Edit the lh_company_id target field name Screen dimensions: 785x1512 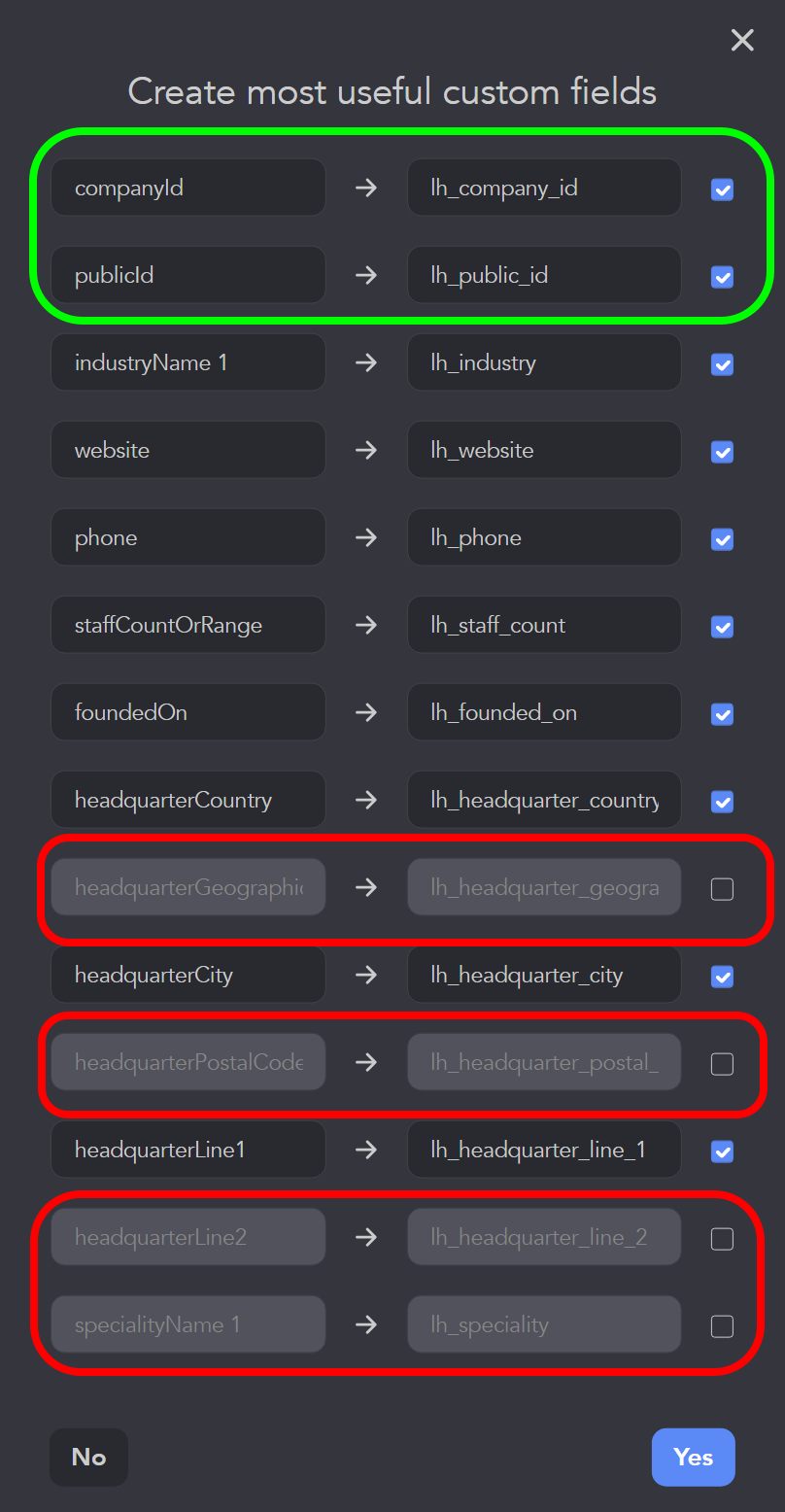click(544, 188)
